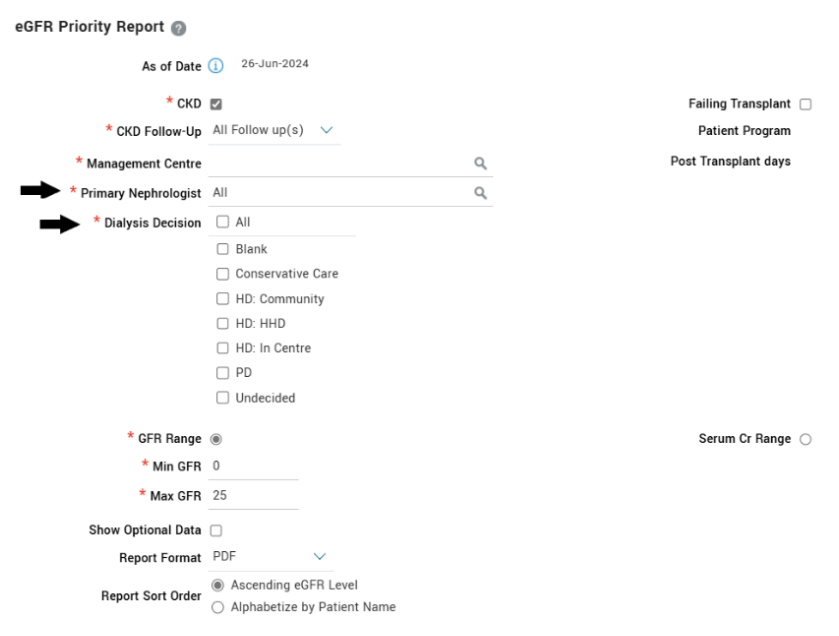Check the Dialysis Decision All option
839x636 pixels.
pos(222,222)
